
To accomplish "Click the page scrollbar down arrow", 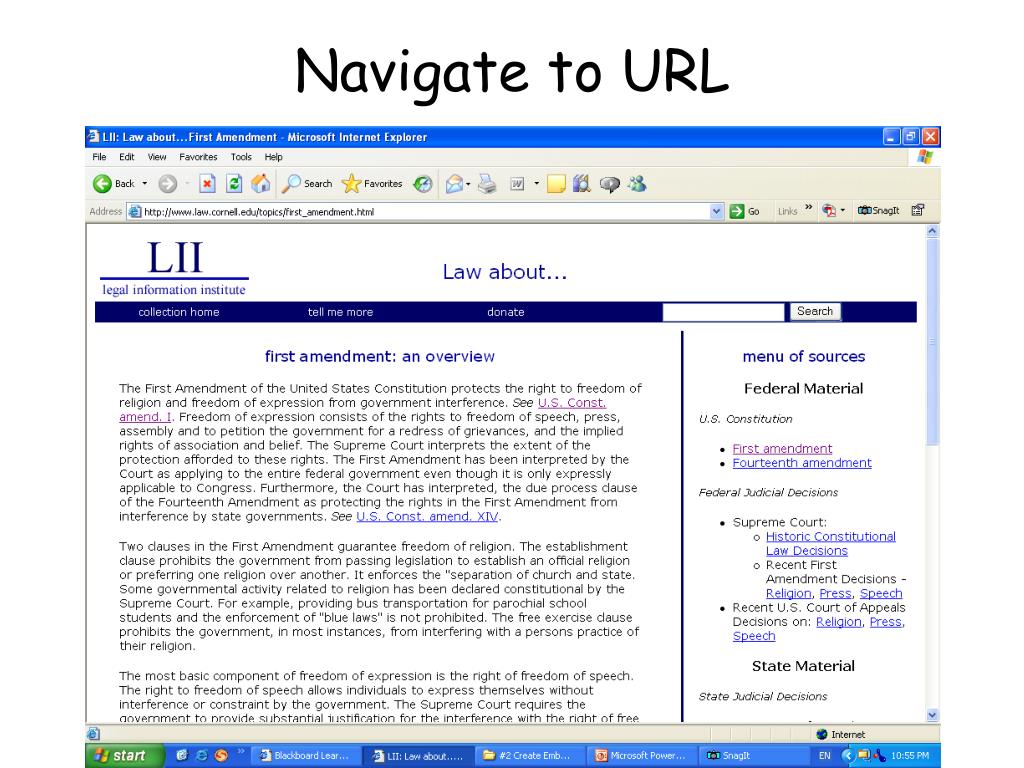I will click(x=933, y=715).
